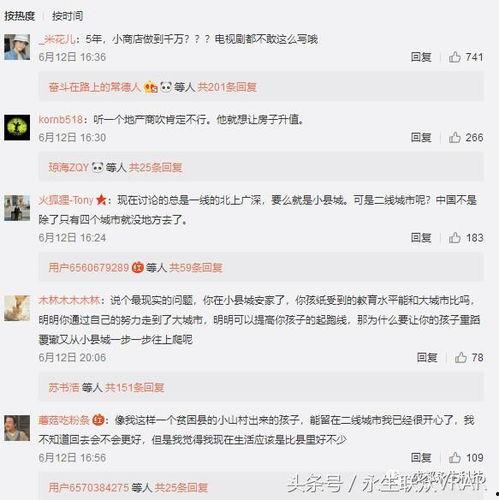Open replier link 用户6560679289
Image resolution: width=499 pixels, height=500 pixels.
pos(89,267)
